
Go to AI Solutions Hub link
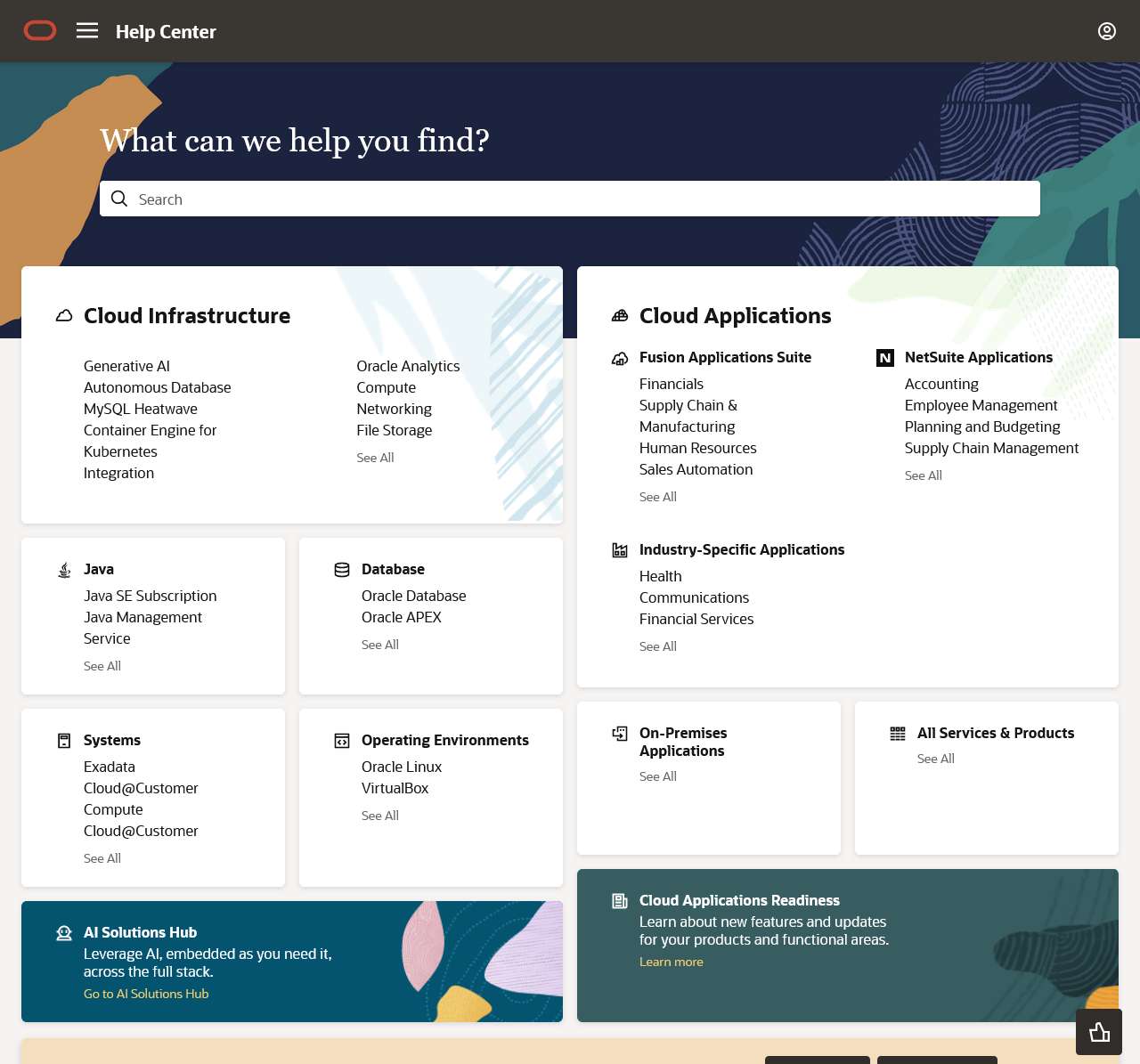(x=146, y=994)
